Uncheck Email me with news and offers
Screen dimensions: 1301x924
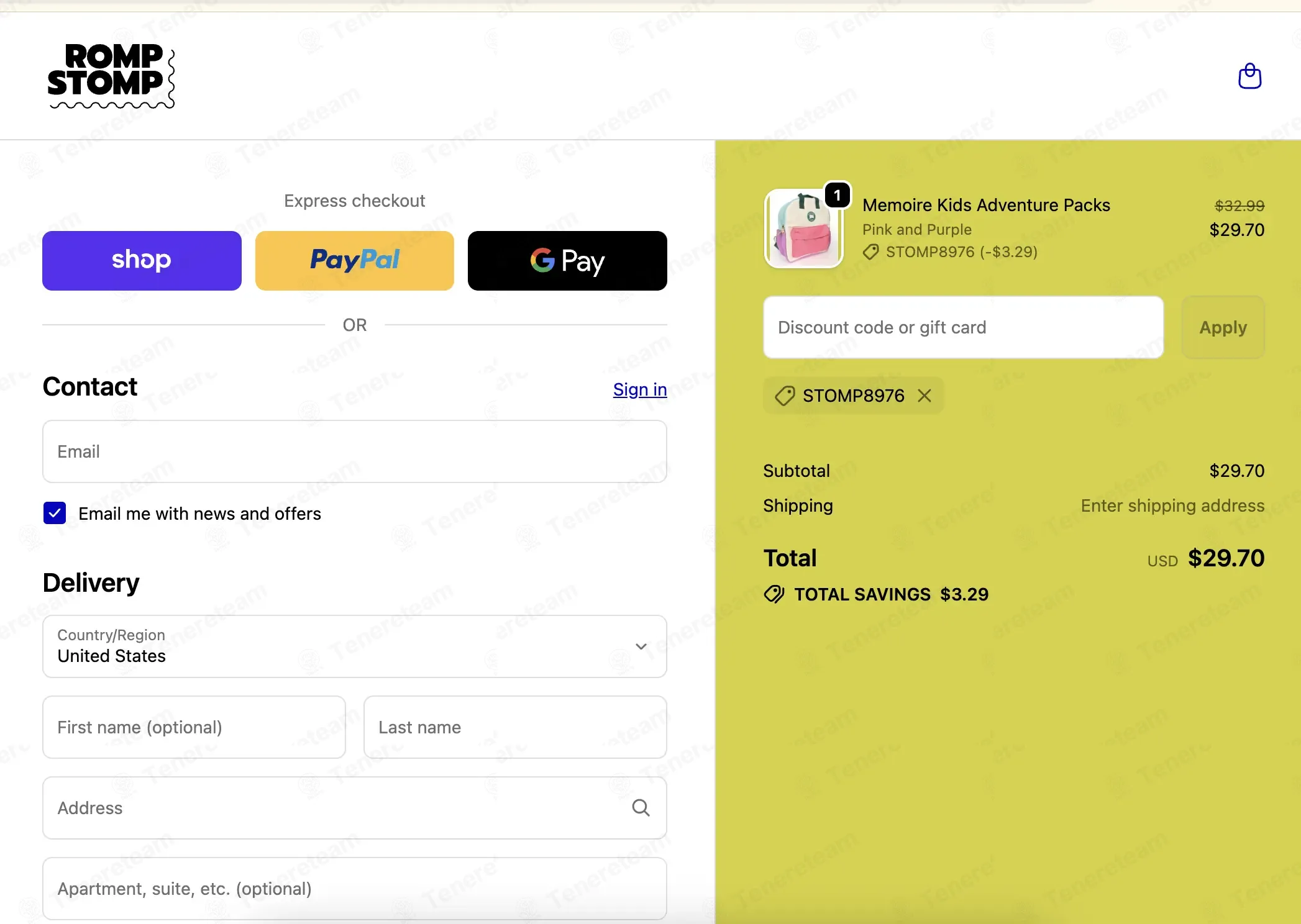(55, 513)
